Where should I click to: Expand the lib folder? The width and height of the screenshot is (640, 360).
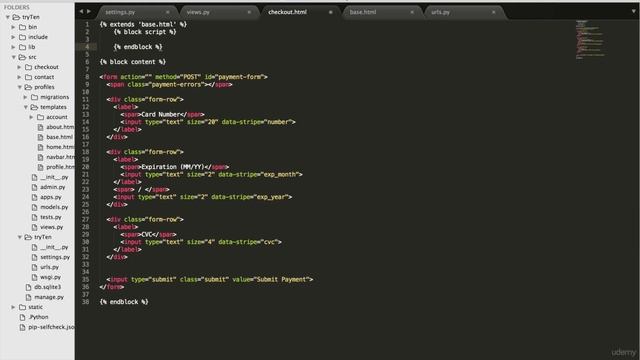tap(13, 47)
